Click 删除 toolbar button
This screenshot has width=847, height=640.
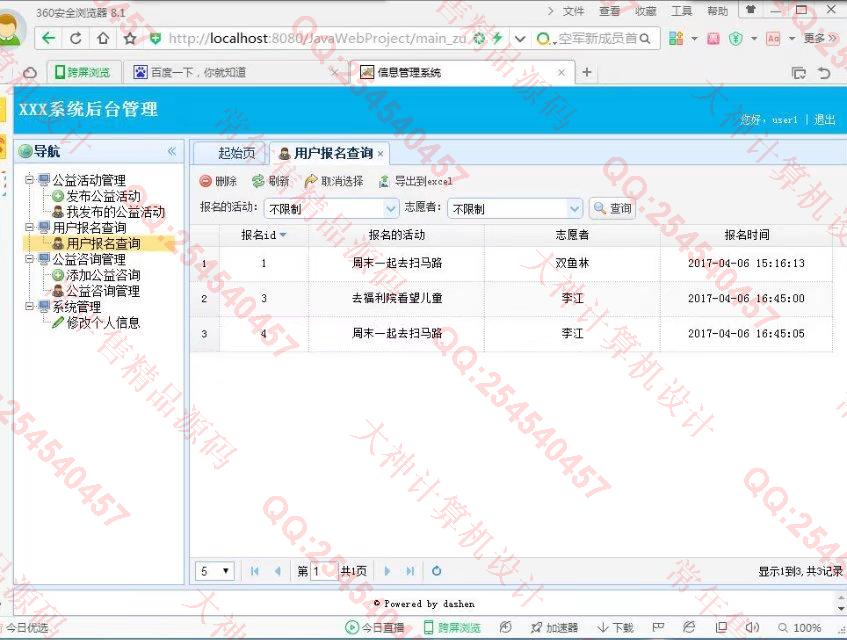(218, 181)
